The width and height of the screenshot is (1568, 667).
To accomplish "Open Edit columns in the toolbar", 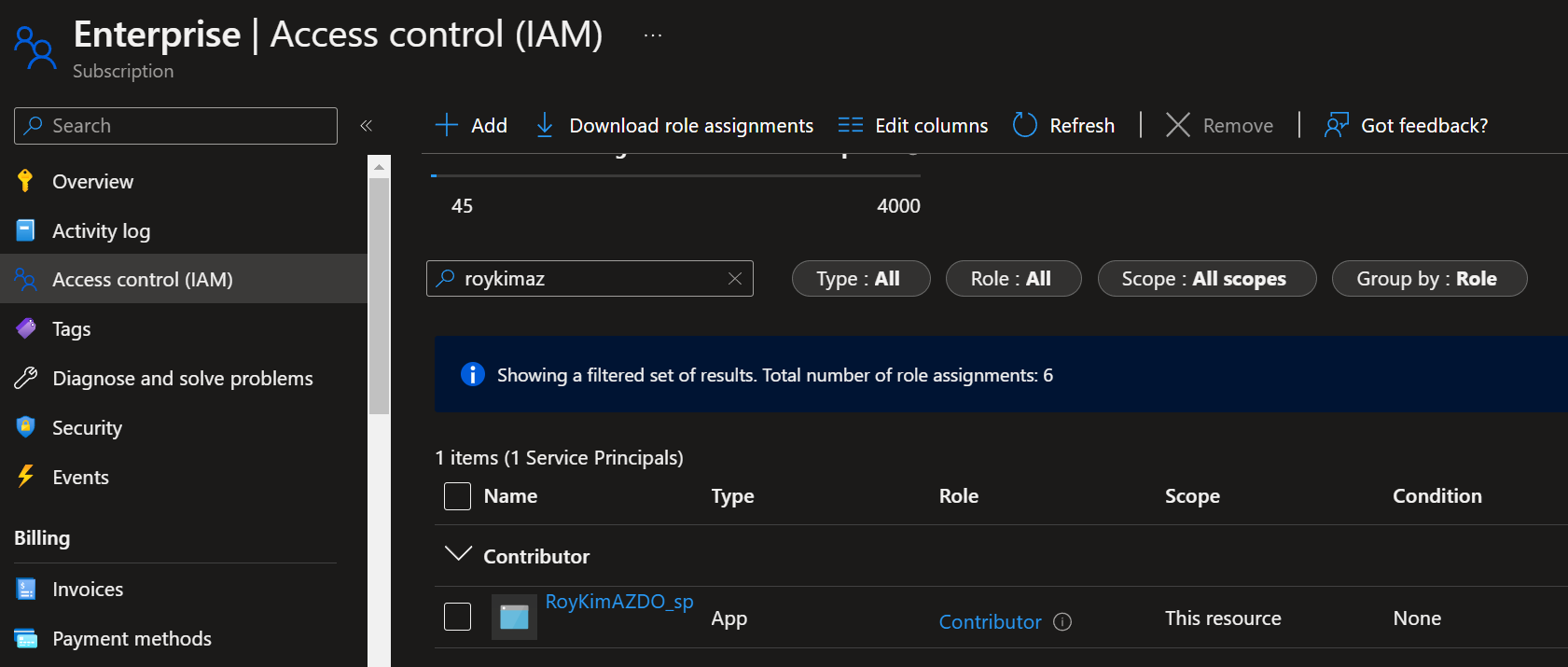I will coord(913,125).
